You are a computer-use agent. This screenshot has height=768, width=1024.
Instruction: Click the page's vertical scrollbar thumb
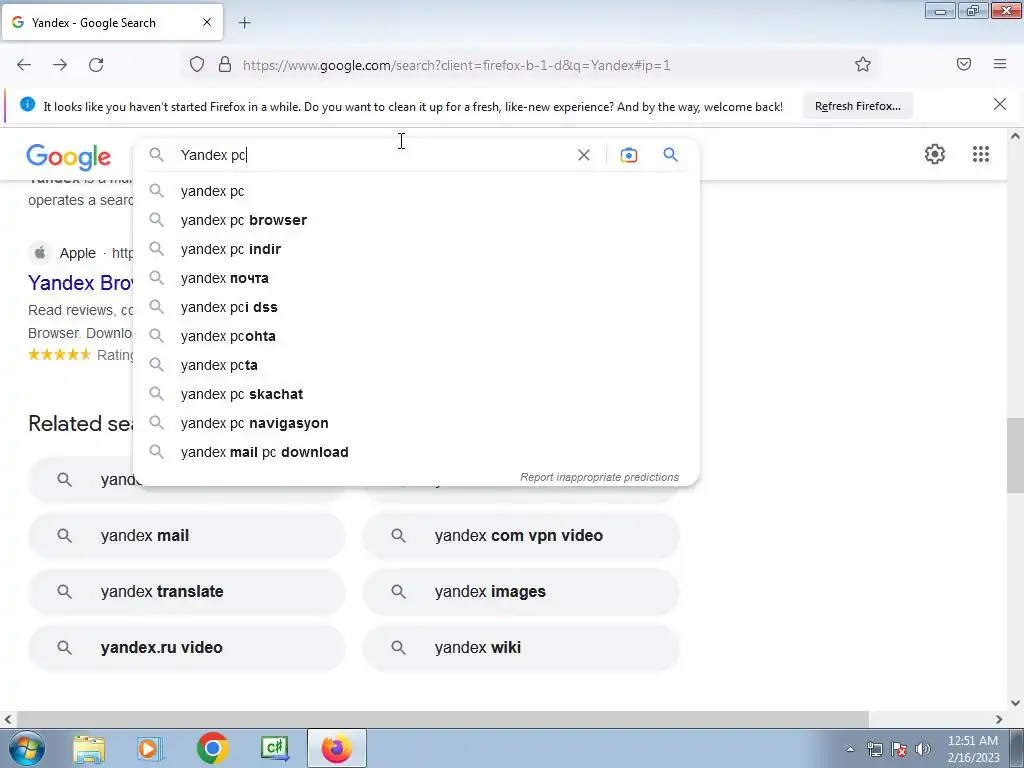tap(1015, 455)
